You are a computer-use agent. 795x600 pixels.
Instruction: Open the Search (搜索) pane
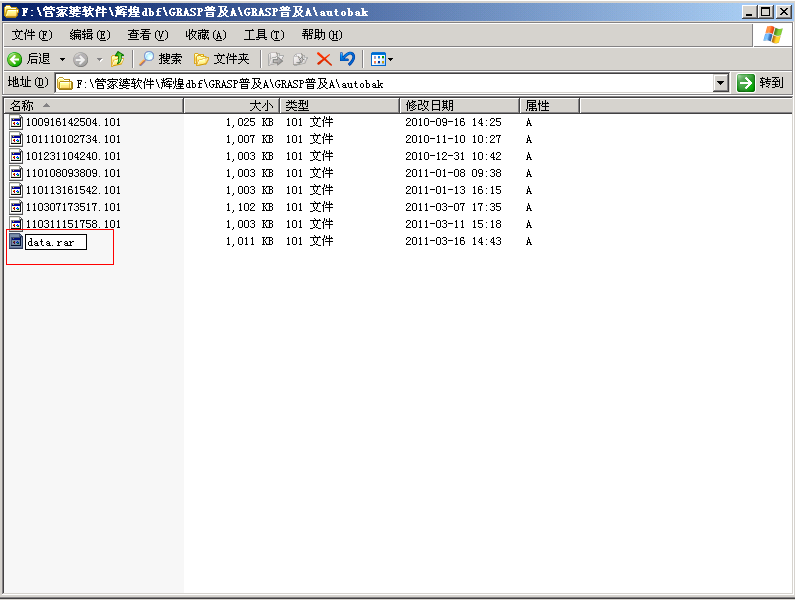click(160, 59)
